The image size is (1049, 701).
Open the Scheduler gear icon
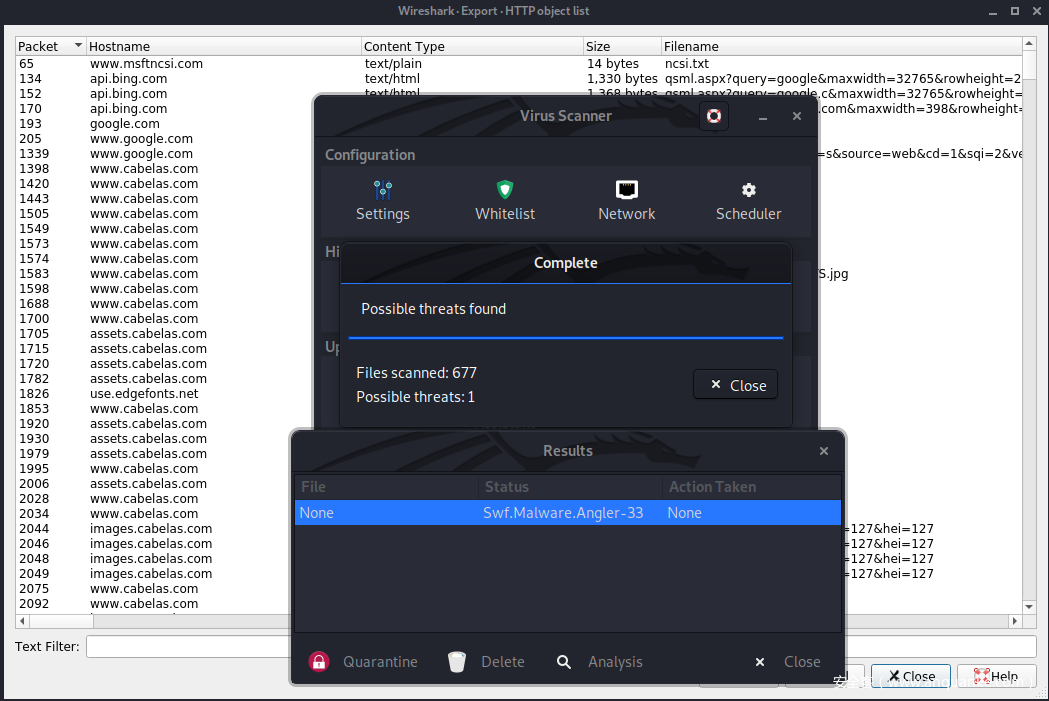tap(748, 190)
